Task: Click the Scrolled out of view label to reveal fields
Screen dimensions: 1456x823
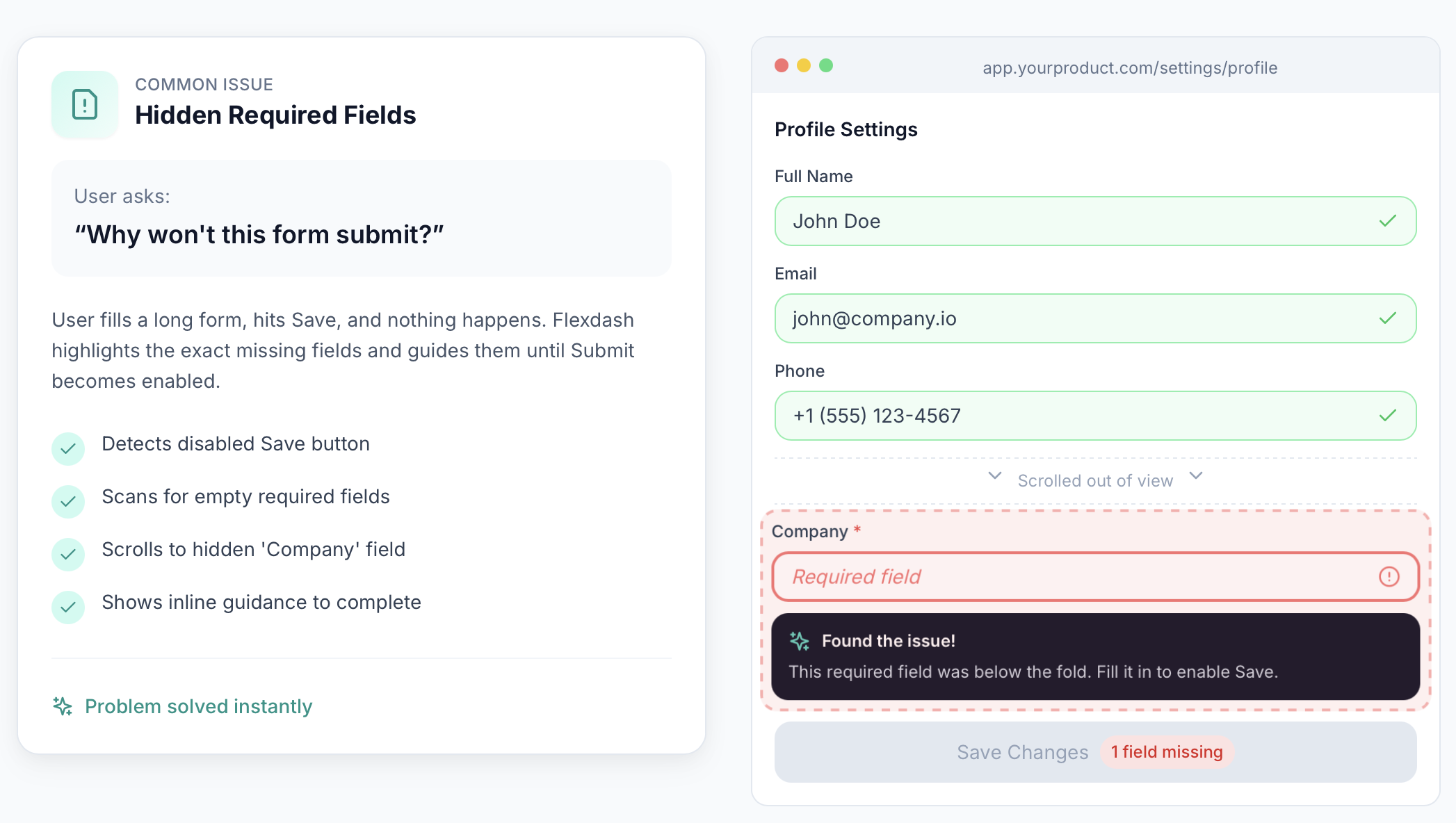Action: pyautogui.click(x=1094, y=480)
